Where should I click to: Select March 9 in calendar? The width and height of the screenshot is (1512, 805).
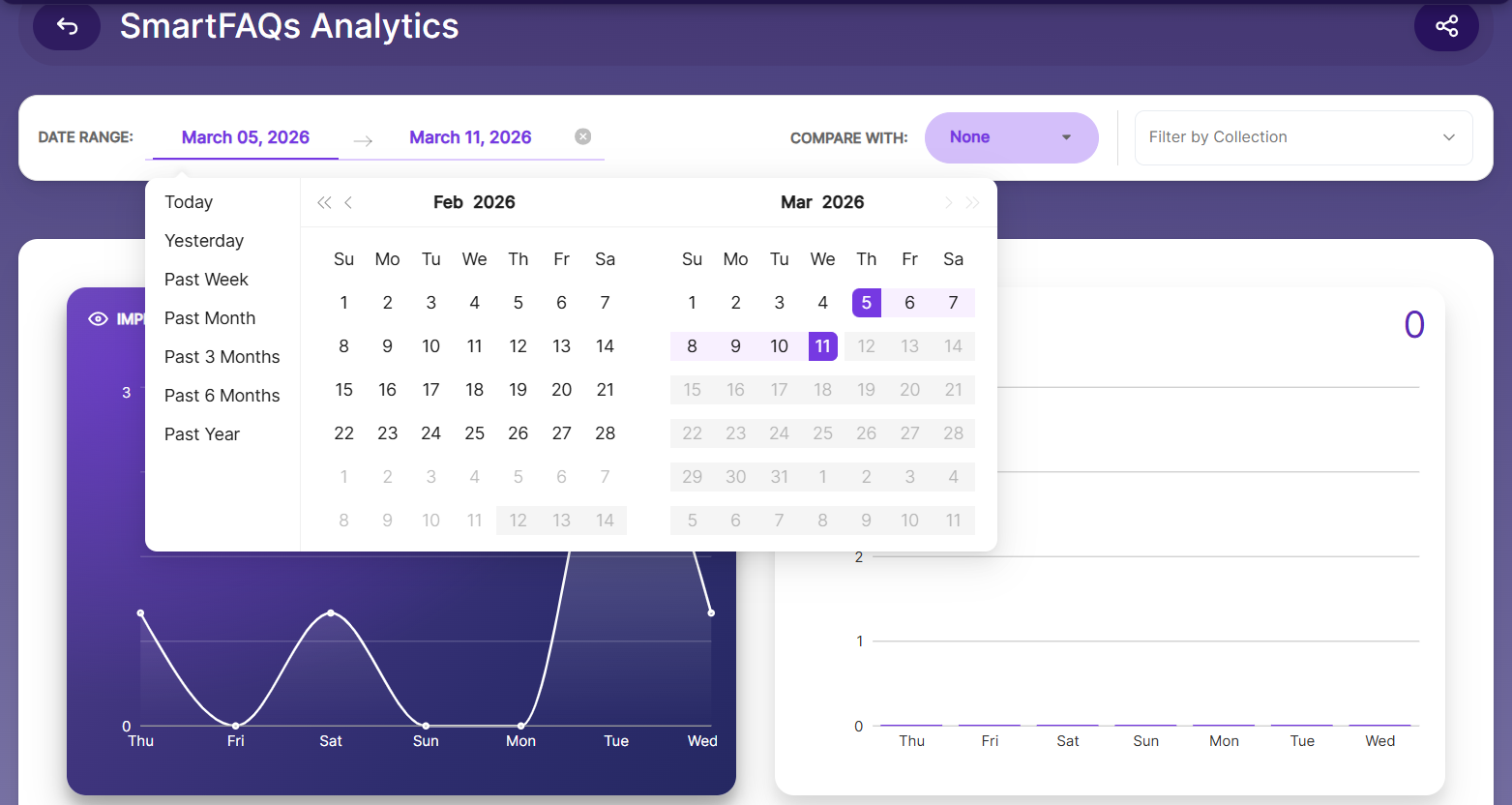click(735, 346)
